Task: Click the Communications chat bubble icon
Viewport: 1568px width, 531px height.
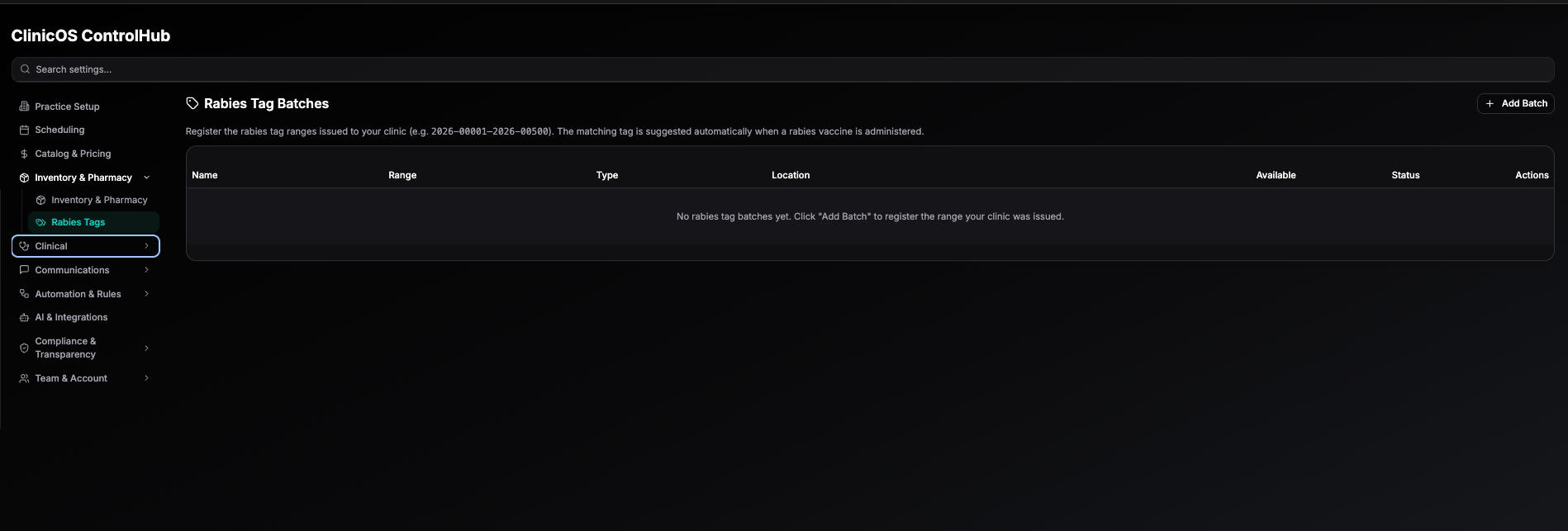Action: 24,270
